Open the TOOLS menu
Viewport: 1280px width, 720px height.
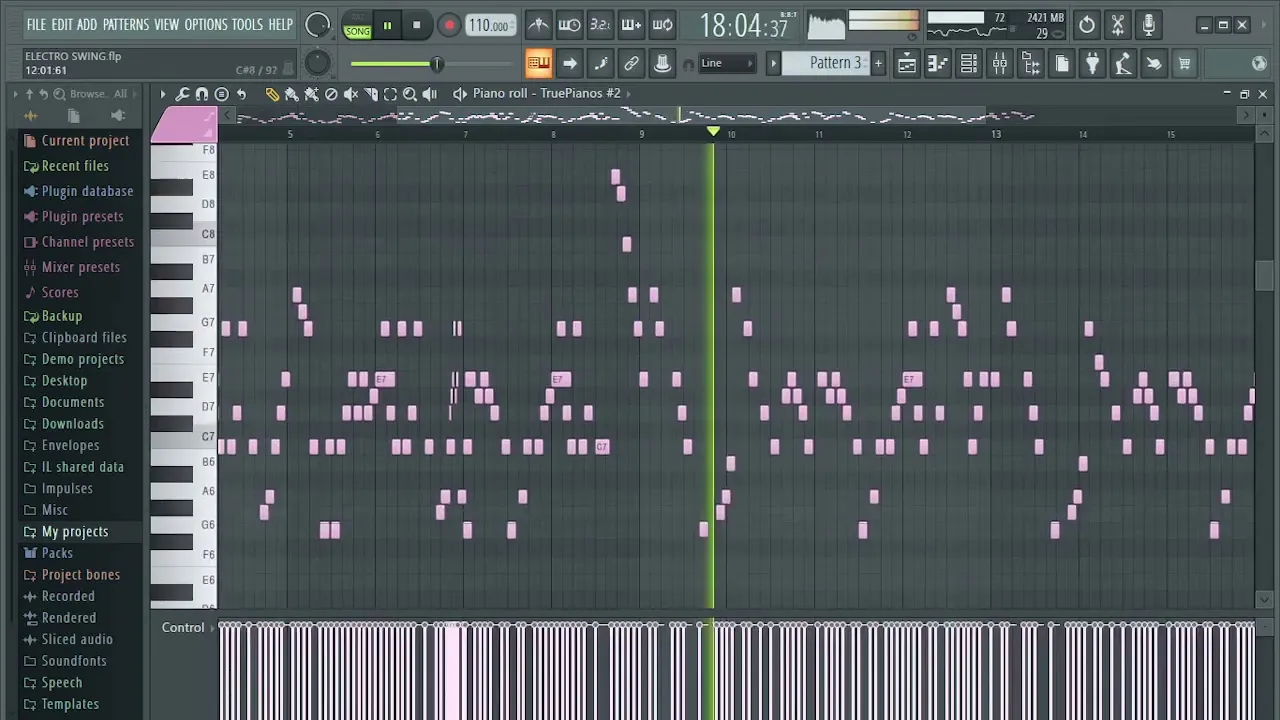247,24
